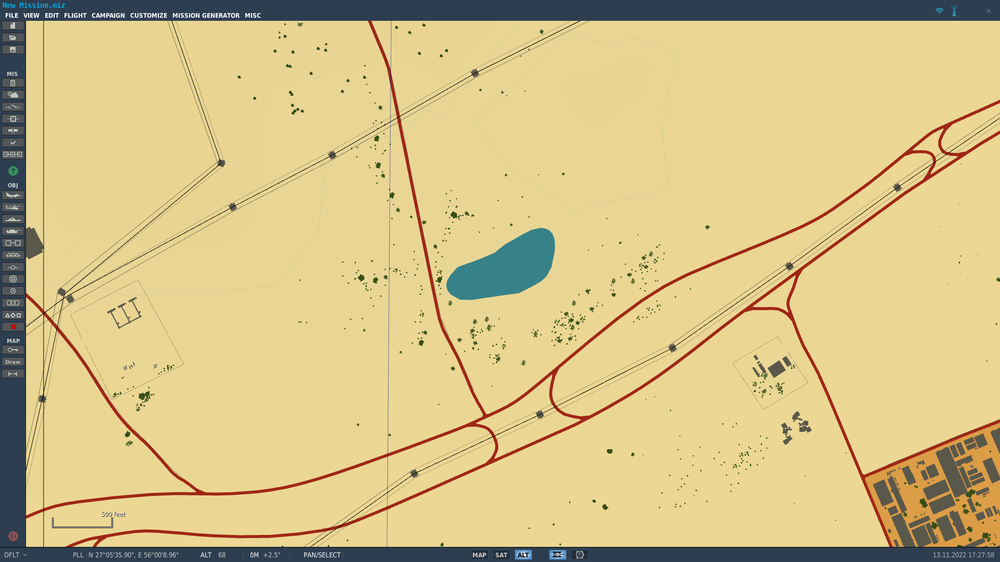Toggle the ALT map mode
The height and width of the screenshot is (562, 1000).
coord(523,555)
